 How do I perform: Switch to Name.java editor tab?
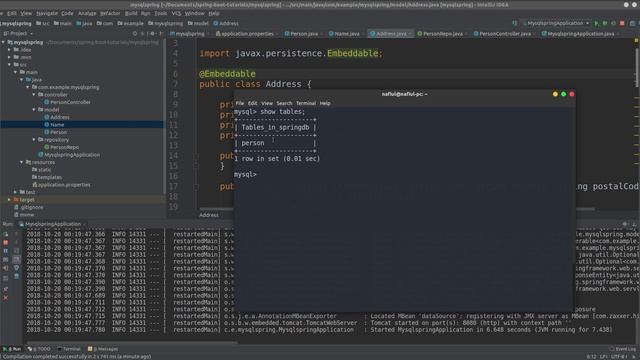pos(344,34)
